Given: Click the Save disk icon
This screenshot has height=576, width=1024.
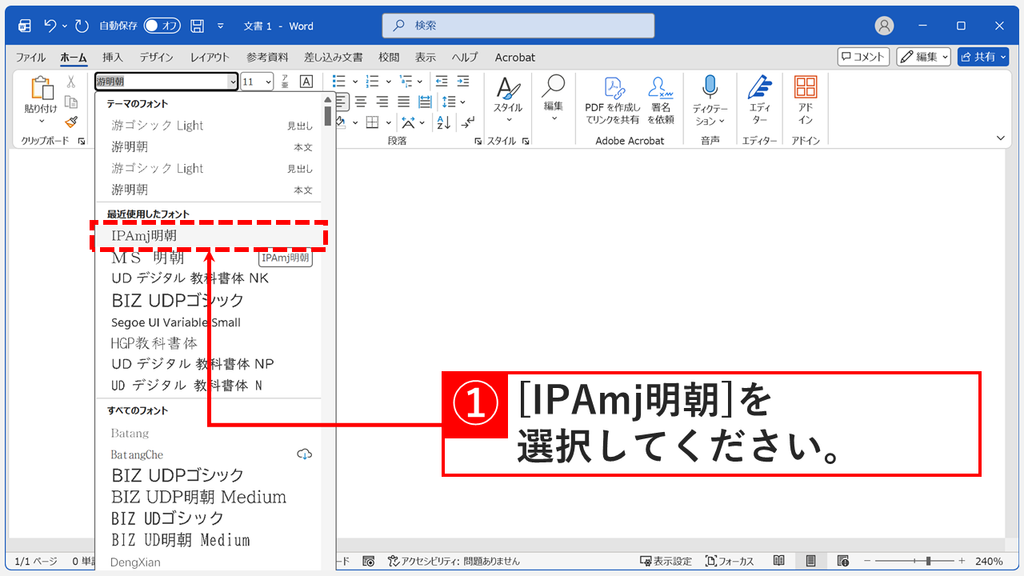Looking at the screenshot, I should coord(197,25).
